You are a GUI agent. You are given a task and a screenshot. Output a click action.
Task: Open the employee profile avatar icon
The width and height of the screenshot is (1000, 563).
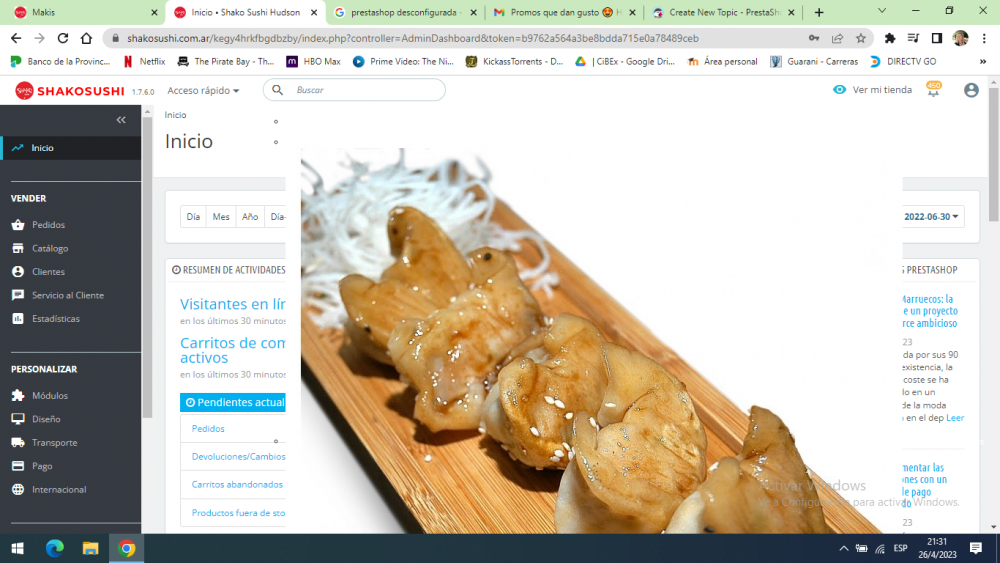(971, 90)
